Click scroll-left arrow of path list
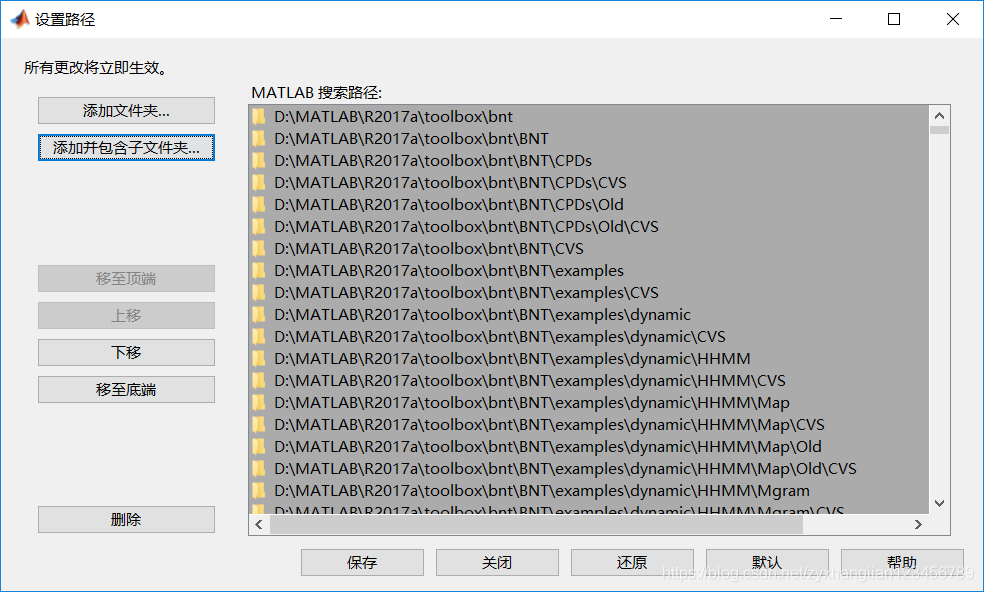 259,524
